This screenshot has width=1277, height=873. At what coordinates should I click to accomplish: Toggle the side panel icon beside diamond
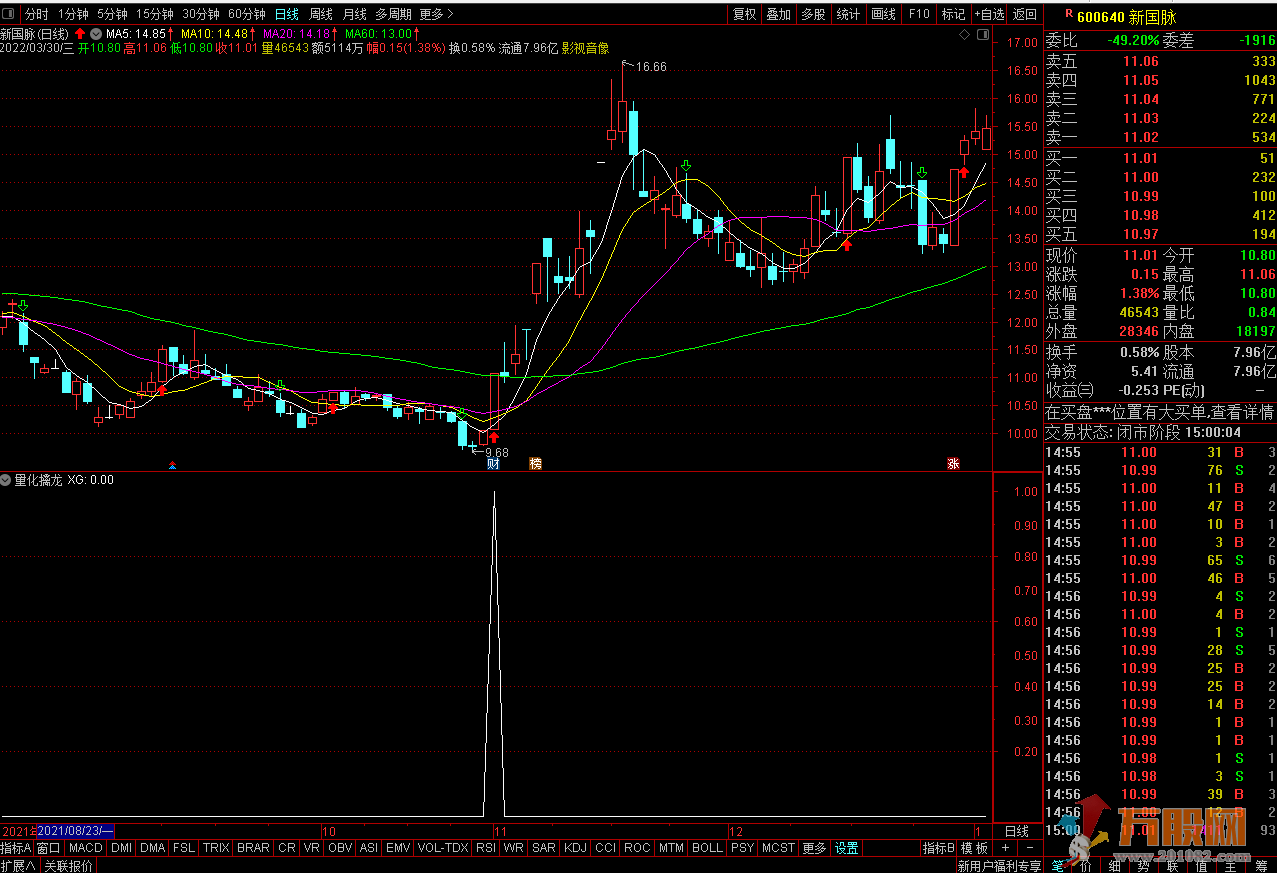[x=981, y=35]
